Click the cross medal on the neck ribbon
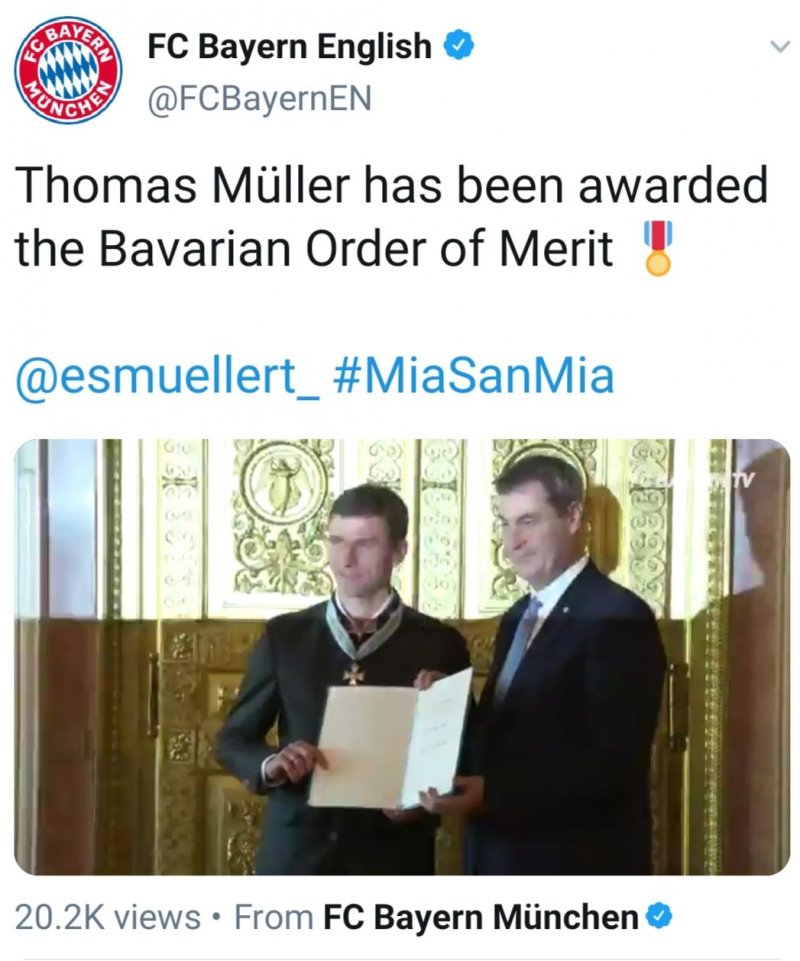 tap(354, 674)
